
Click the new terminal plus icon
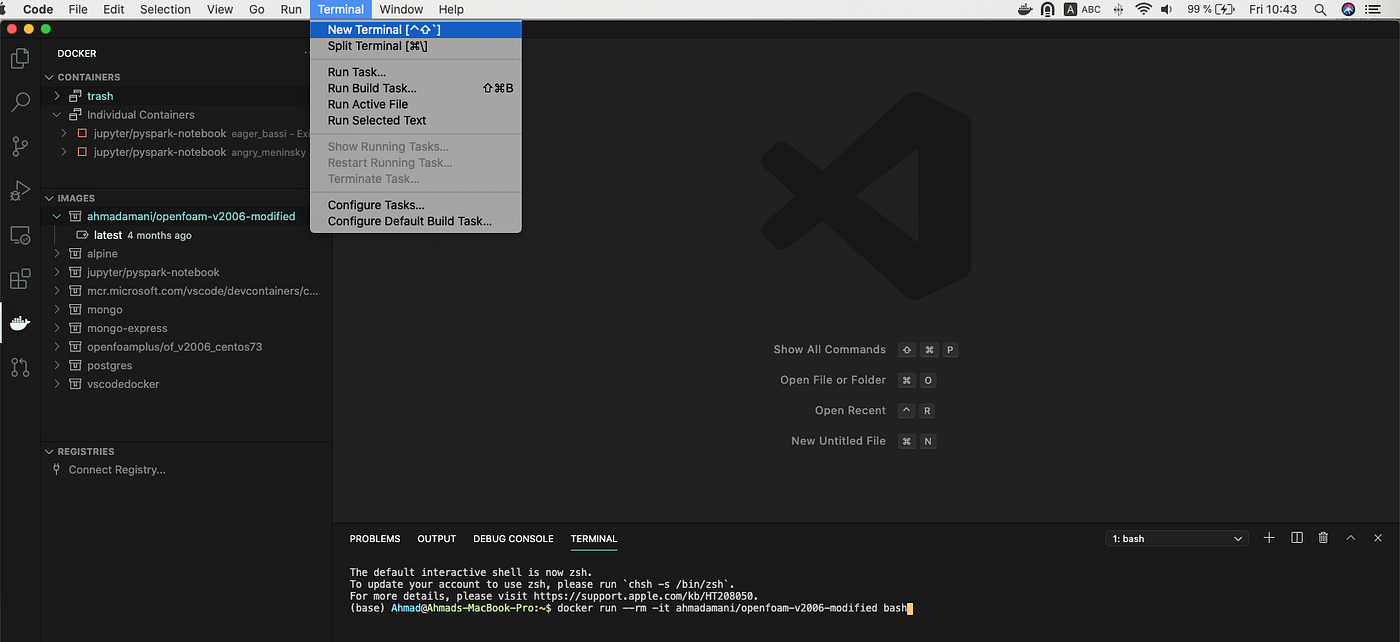point(1269,538)
